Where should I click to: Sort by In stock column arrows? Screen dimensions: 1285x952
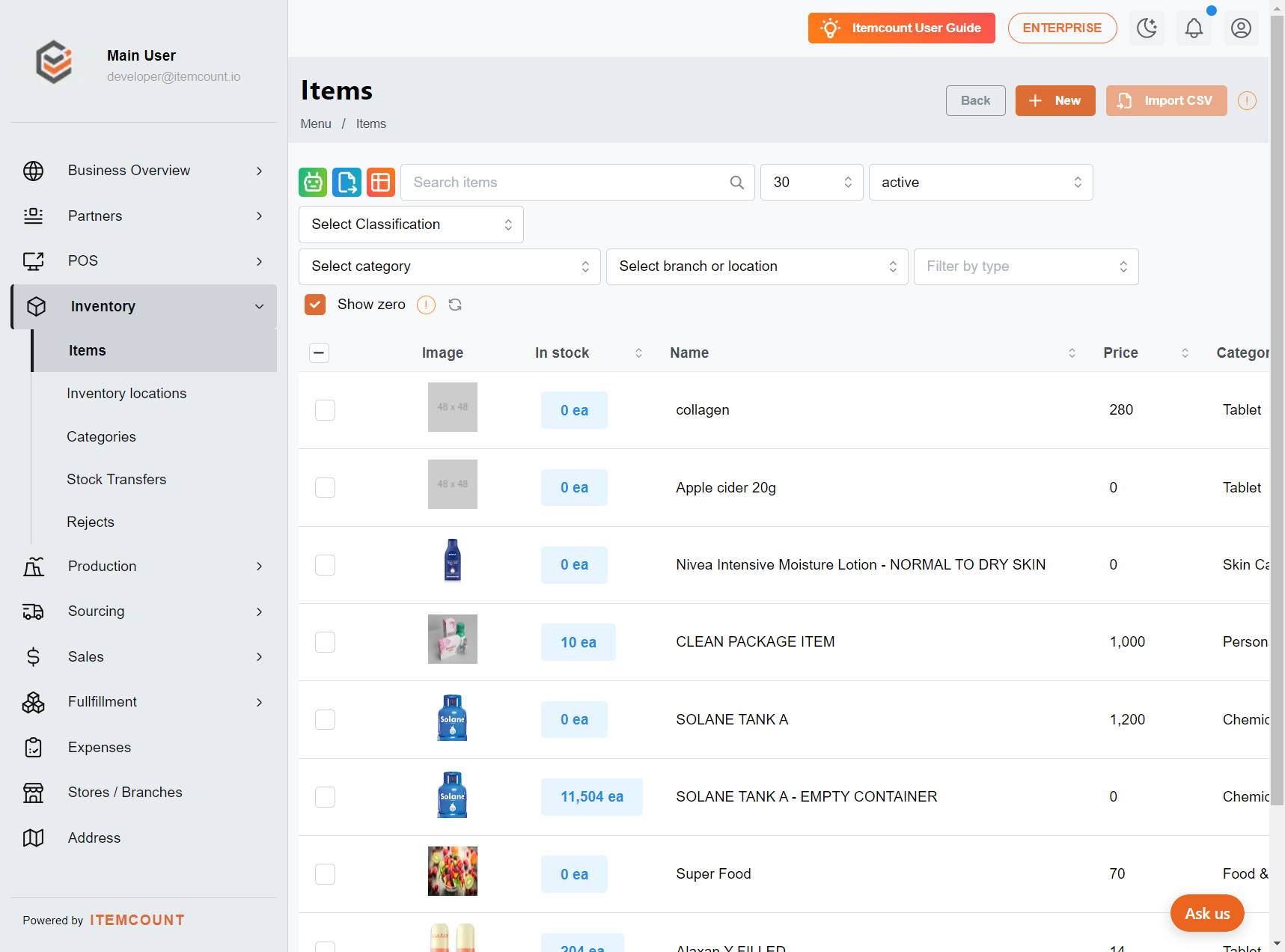[x=638, y=353]
